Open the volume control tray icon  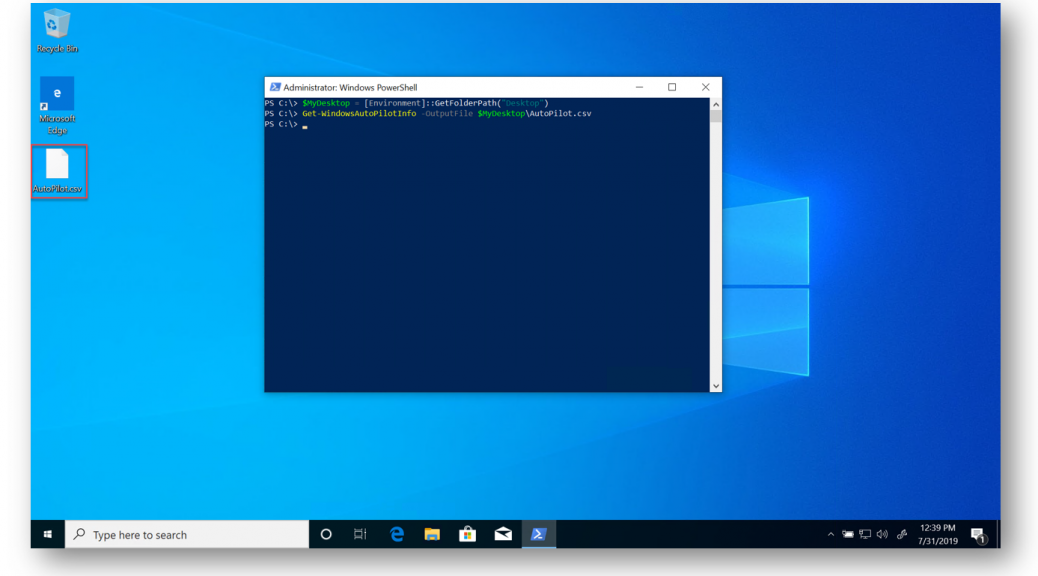(x=882, y=534)
